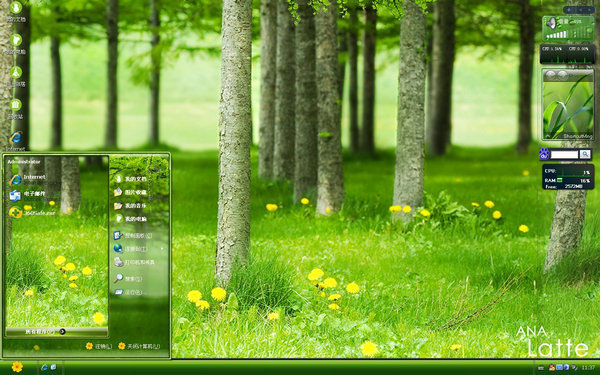The height and width of the screenshot is (375, 600).
Task: Click the Administrator user name in Start menu
Action: [24, 162]
